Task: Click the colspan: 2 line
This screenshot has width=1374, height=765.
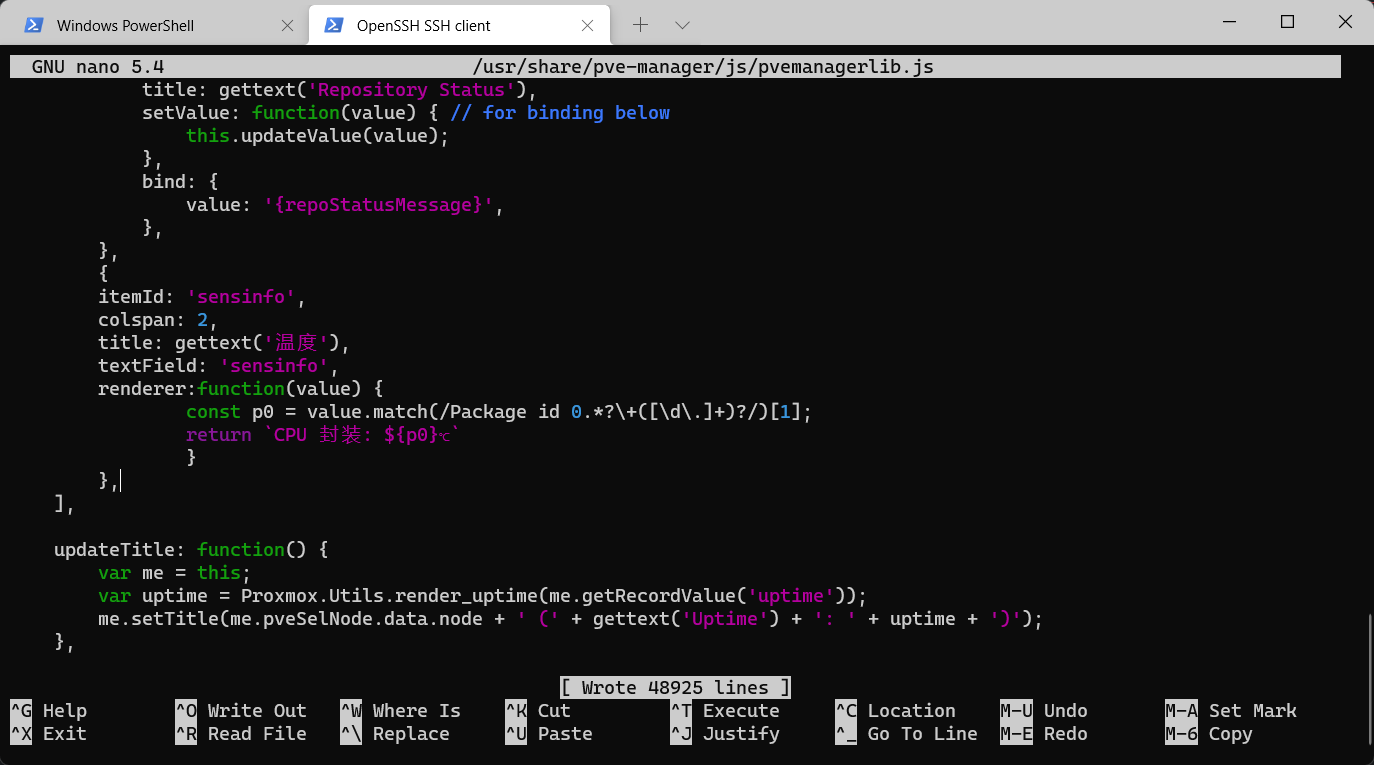Action: pyautogui.click(x=158, y=320)
